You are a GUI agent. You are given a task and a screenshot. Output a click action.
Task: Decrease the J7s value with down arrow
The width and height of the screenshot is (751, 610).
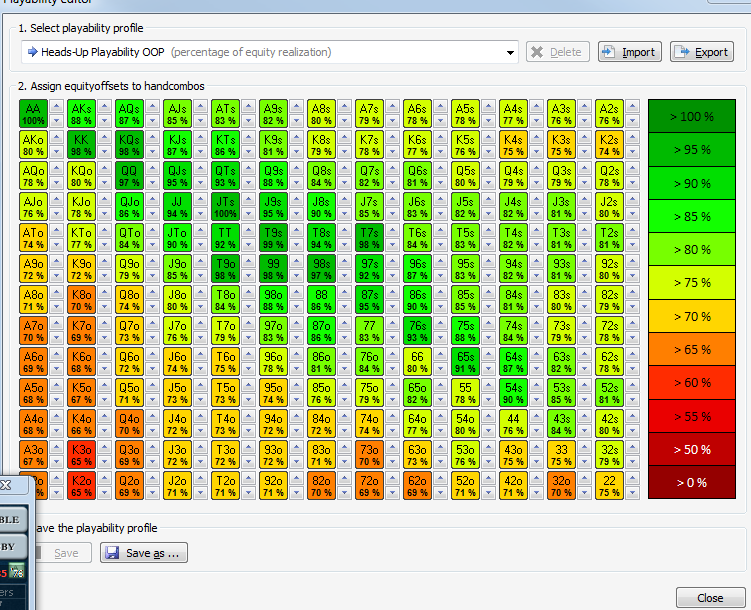click(392, 214)
